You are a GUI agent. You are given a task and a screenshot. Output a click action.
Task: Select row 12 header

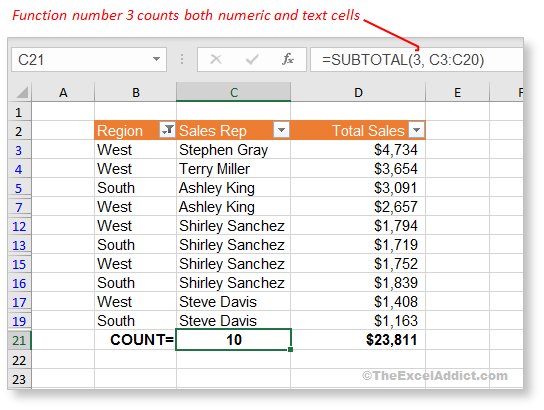pyautogui.click(x=19, y=226)
